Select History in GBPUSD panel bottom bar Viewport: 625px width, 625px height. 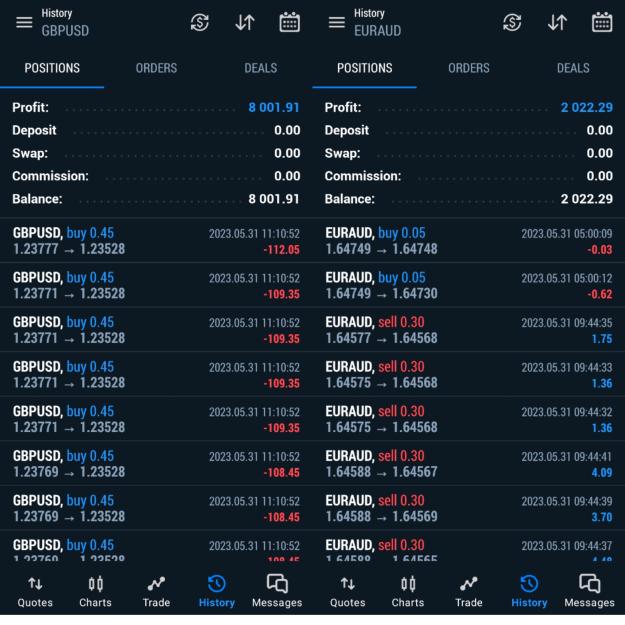217,592
